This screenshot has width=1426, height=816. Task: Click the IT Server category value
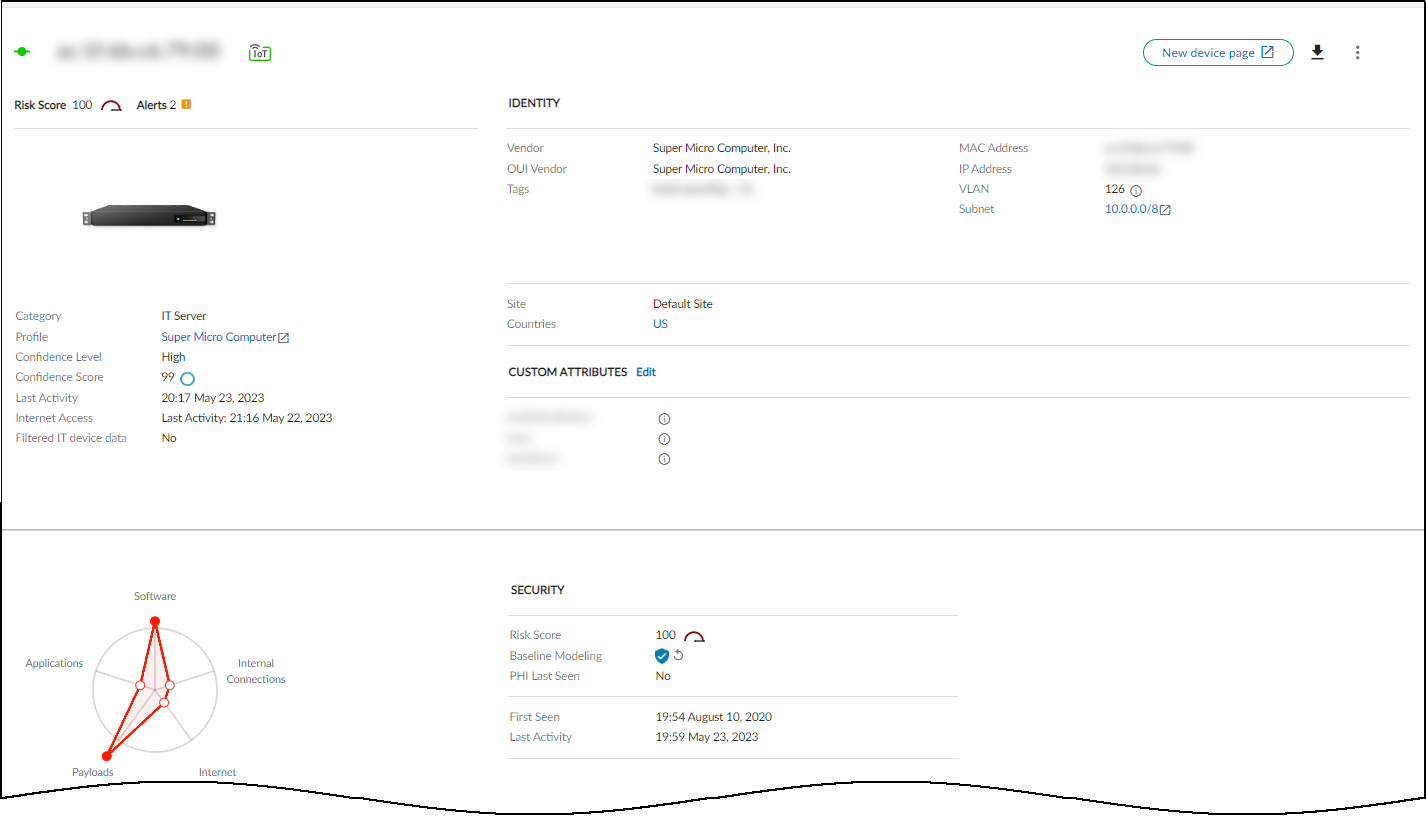184,316
